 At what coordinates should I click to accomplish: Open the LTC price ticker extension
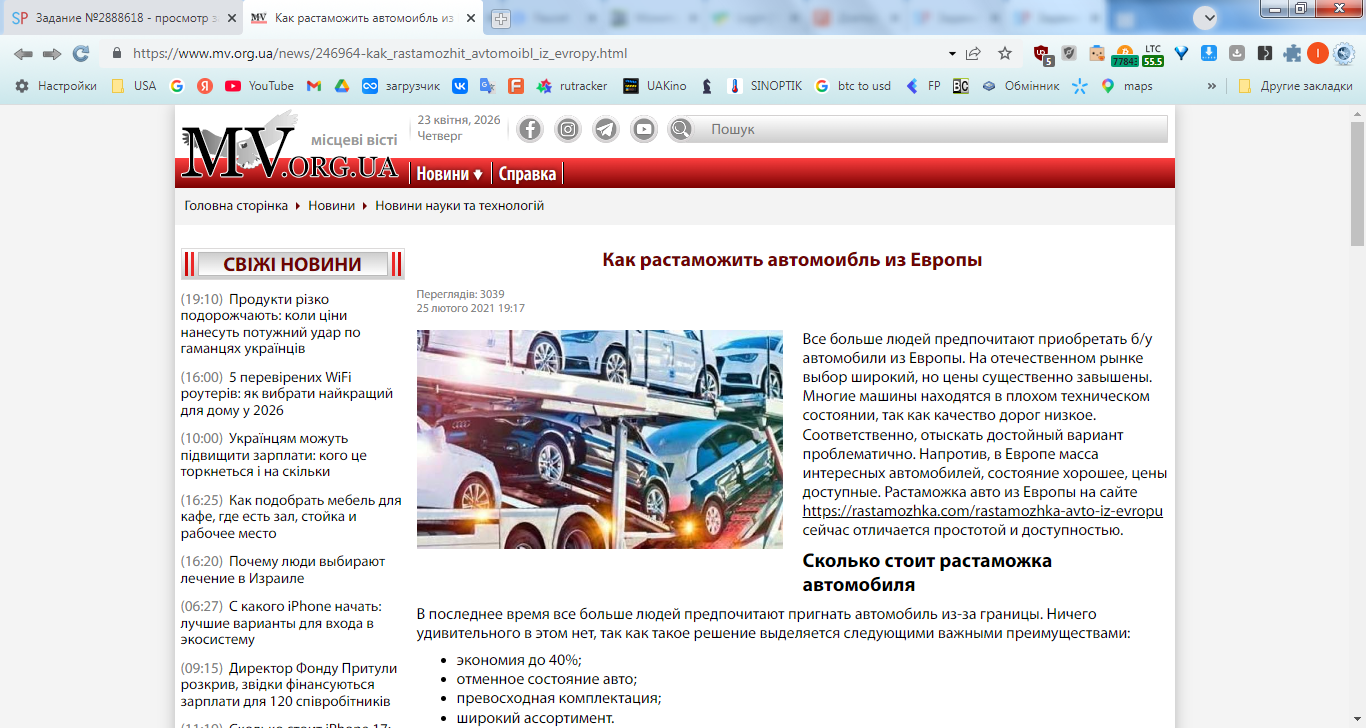click(x=1153, y=54)
